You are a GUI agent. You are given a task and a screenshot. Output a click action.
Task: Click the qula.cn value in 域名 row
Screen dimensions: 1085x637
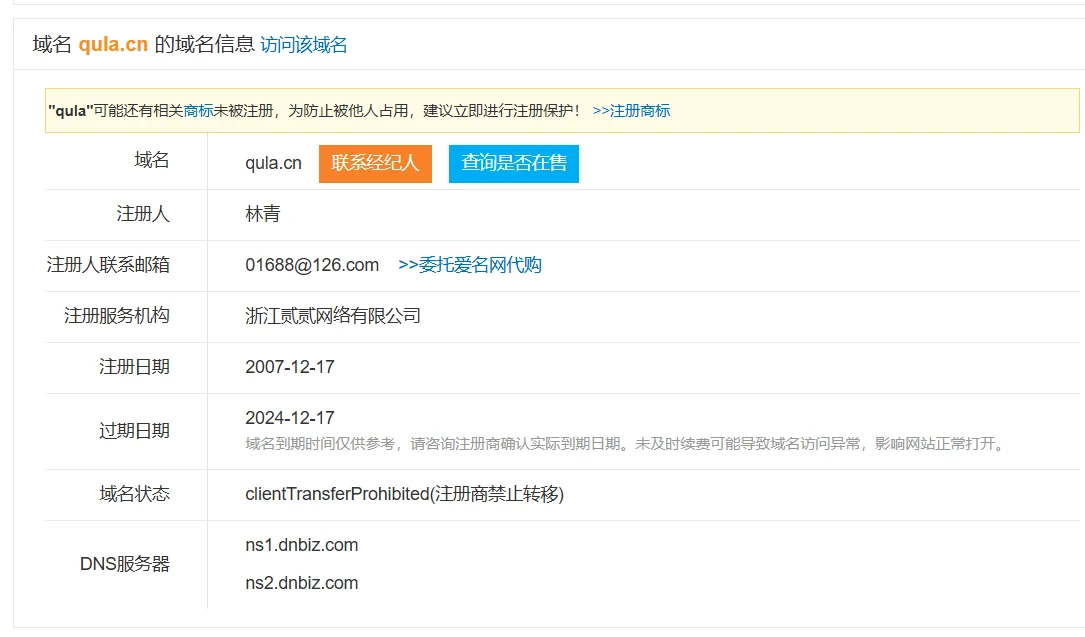tap(273, 163)
